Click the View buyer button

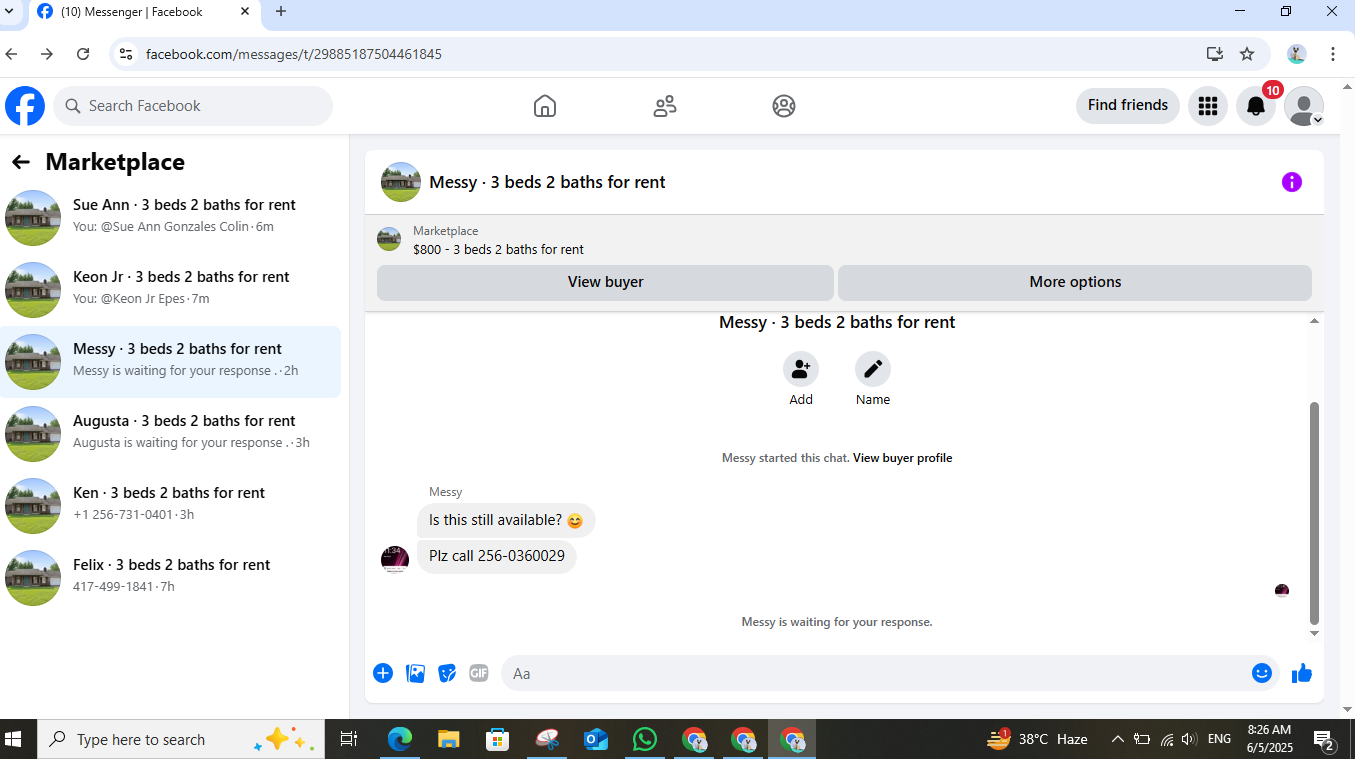[605, 282]
